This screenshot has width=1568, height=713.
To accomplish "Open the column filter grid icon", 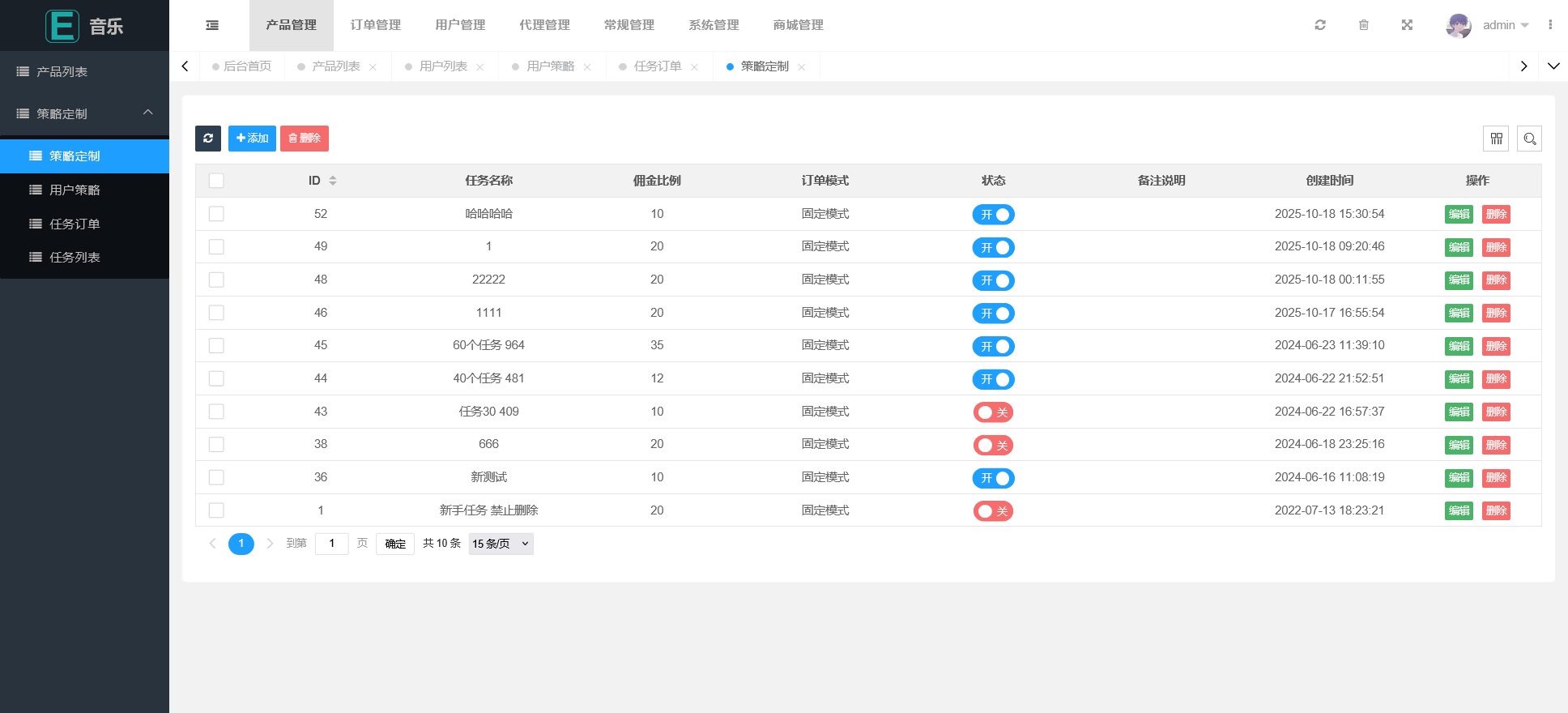I will tap(1496, 139).
